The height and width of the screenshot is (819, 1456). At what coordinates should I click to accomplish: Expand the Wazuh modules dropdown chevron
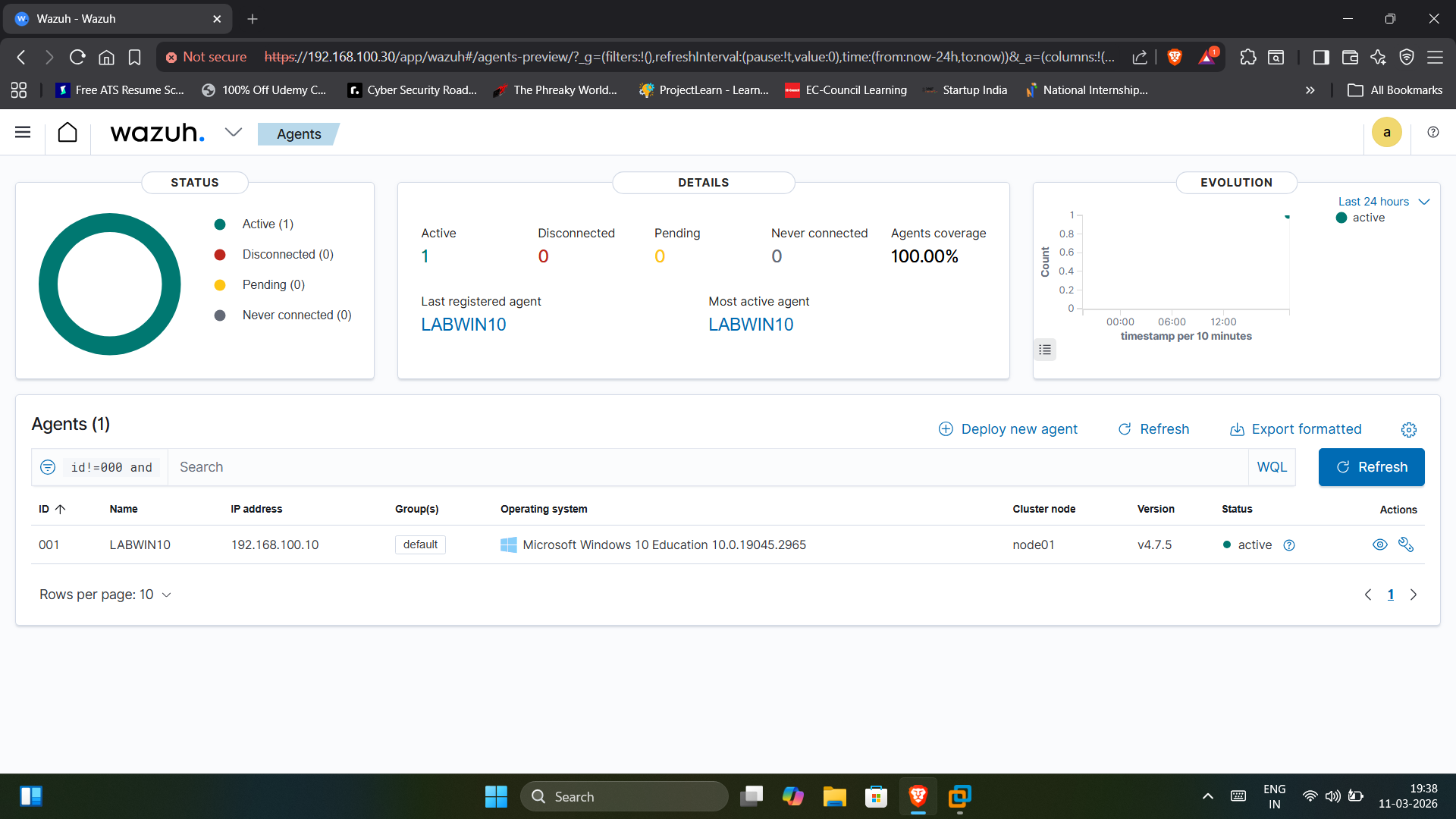click(x=234, y=133)
